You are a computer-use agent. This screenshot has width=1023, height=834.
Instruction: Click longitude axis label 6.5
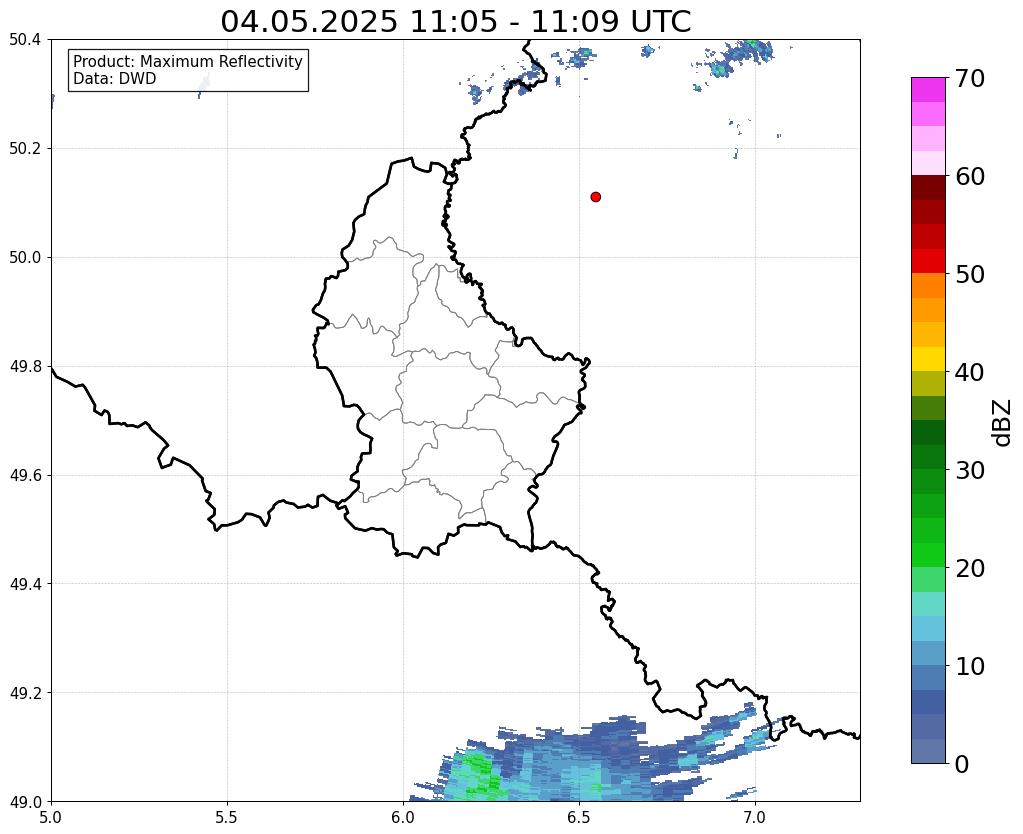click(579, 817)
